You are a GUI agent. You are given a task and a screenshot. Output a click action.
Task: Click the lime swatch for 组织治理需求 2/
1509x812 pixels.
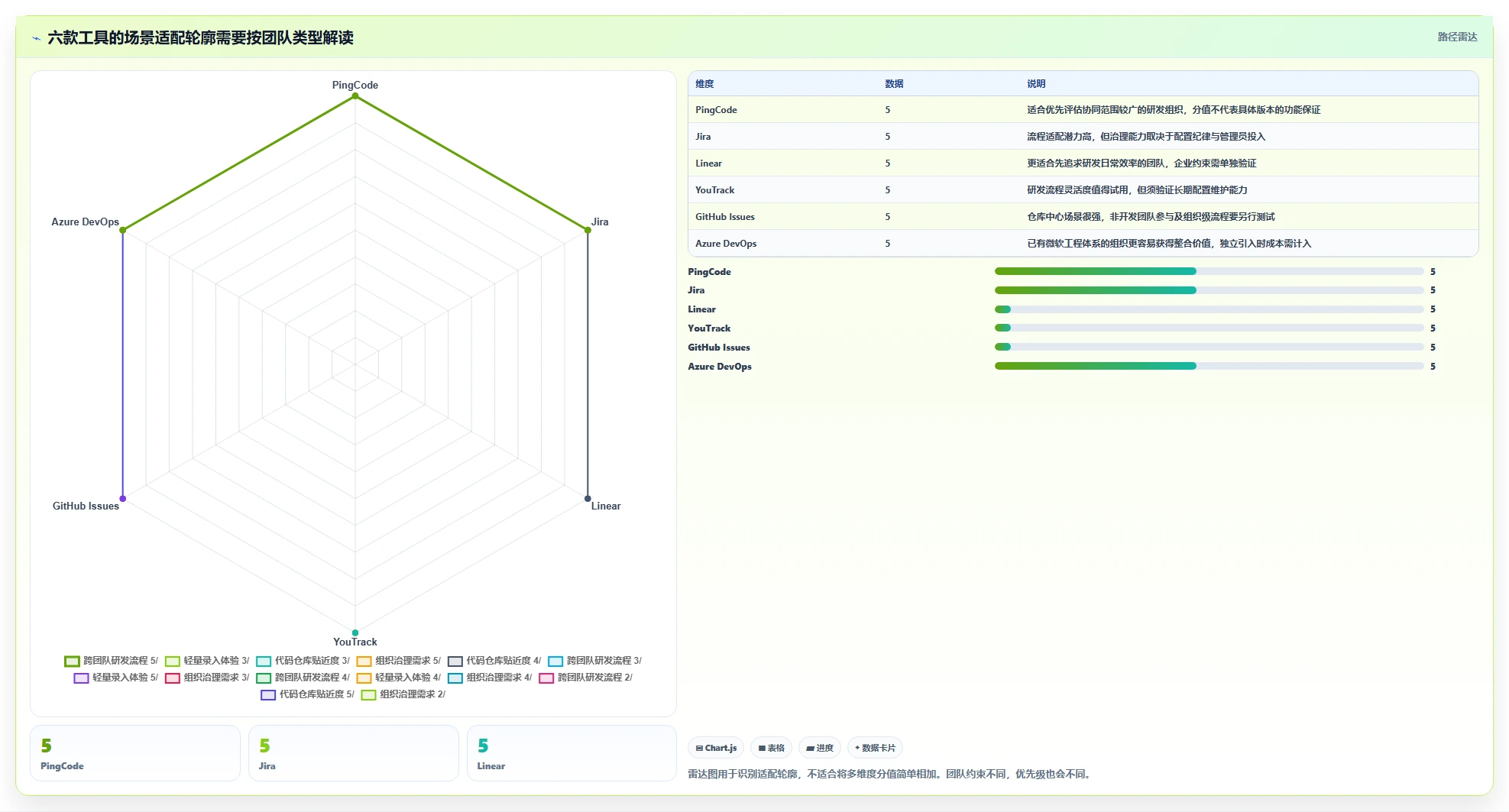coord(368,695)
